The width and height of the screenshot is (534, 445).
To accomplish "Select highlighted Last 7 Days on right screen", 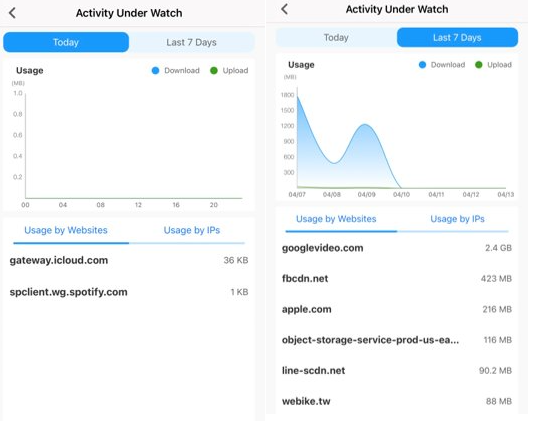I will [457, 37].
